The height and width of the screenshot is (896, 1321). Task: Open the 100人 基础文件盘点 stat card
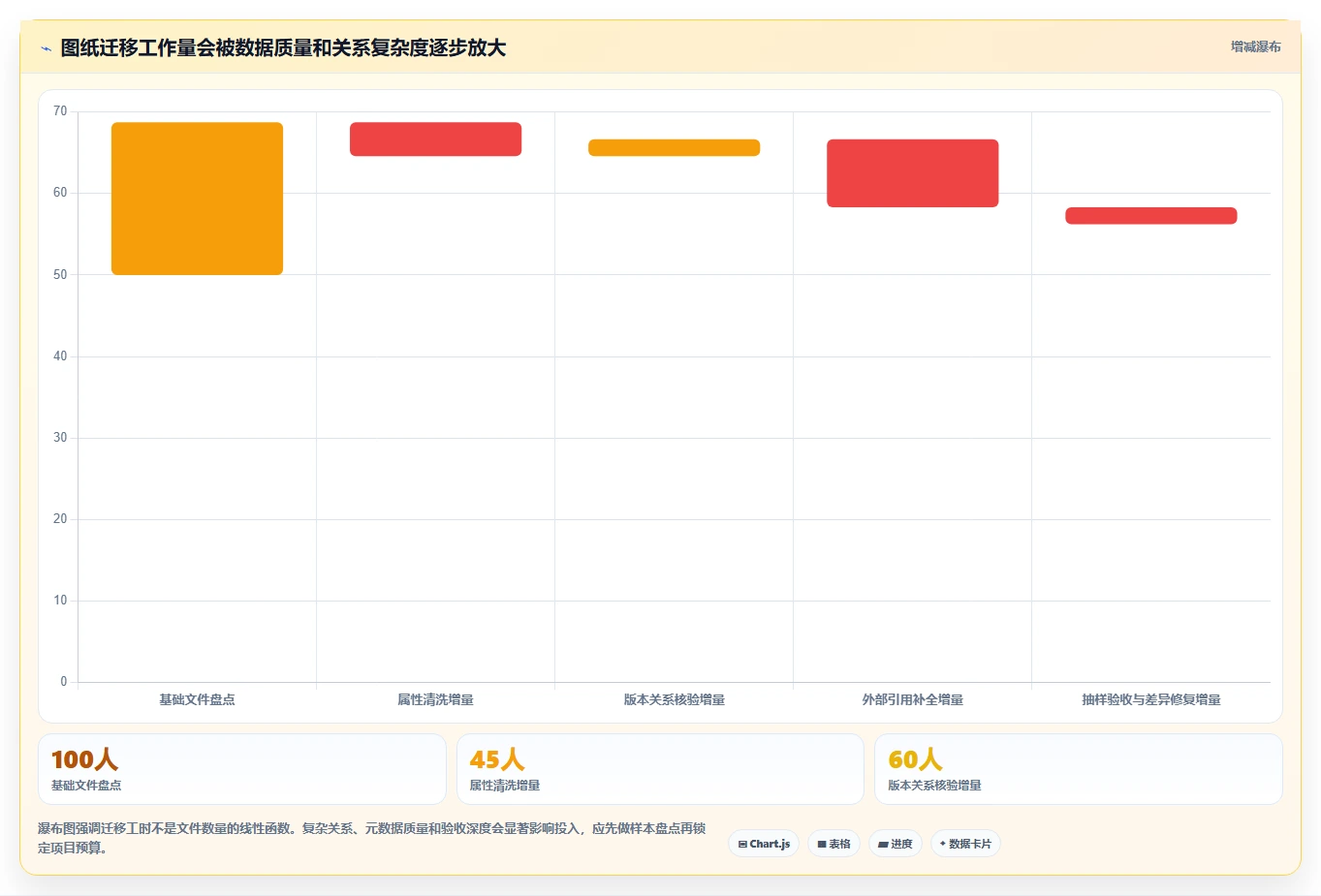coord(241,769)
